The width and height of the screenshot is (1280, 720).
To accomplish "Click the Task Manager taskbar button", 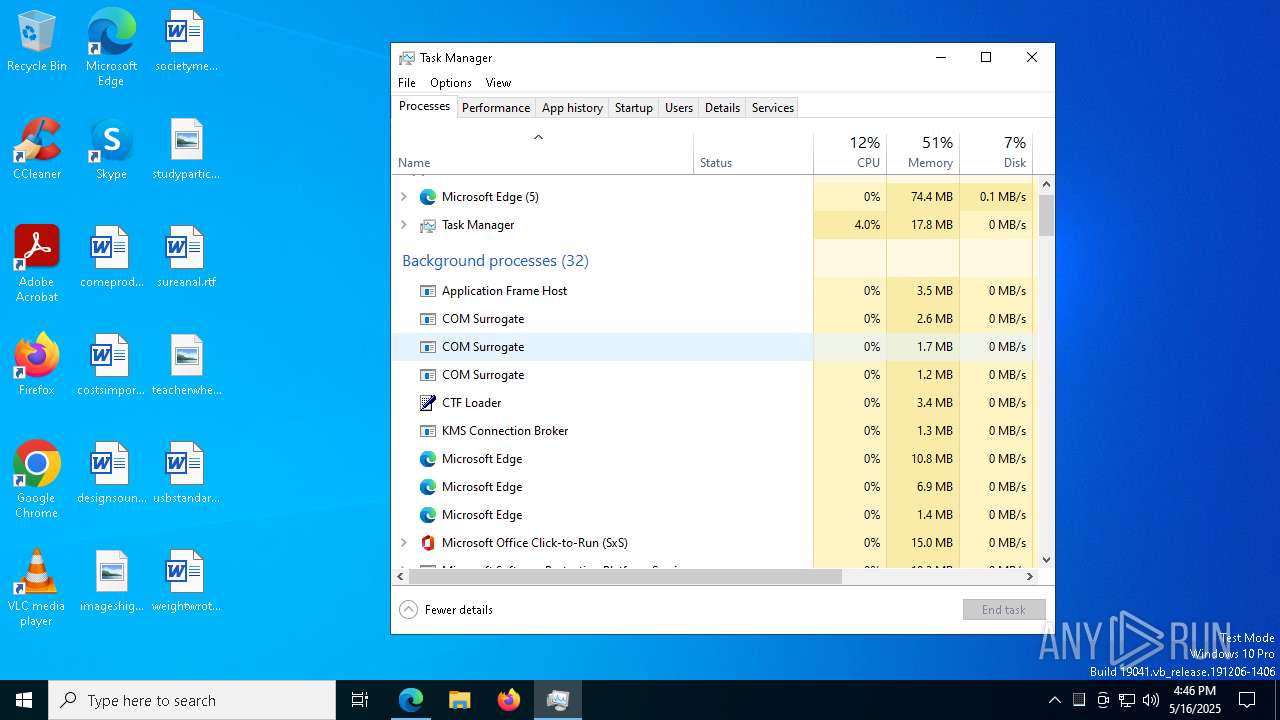I will (x=558, y=700).
